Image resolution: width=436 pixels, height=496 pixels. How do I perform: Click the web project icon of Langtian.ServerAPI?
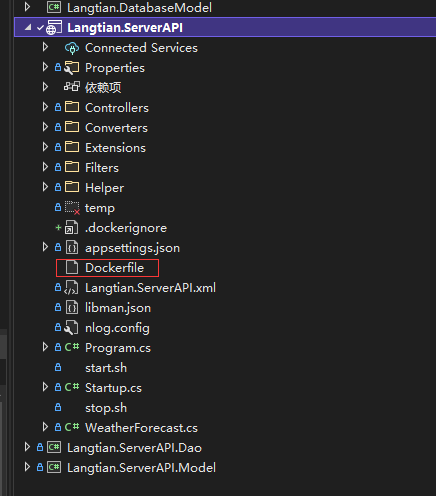54,28
